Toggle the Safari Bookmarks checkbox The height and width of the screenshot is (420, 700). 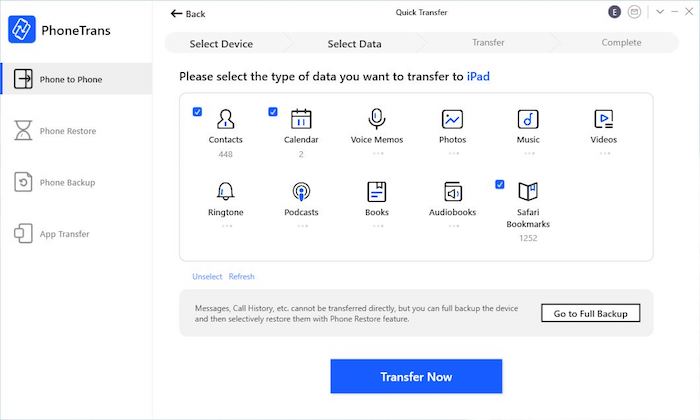click(499, 185)
